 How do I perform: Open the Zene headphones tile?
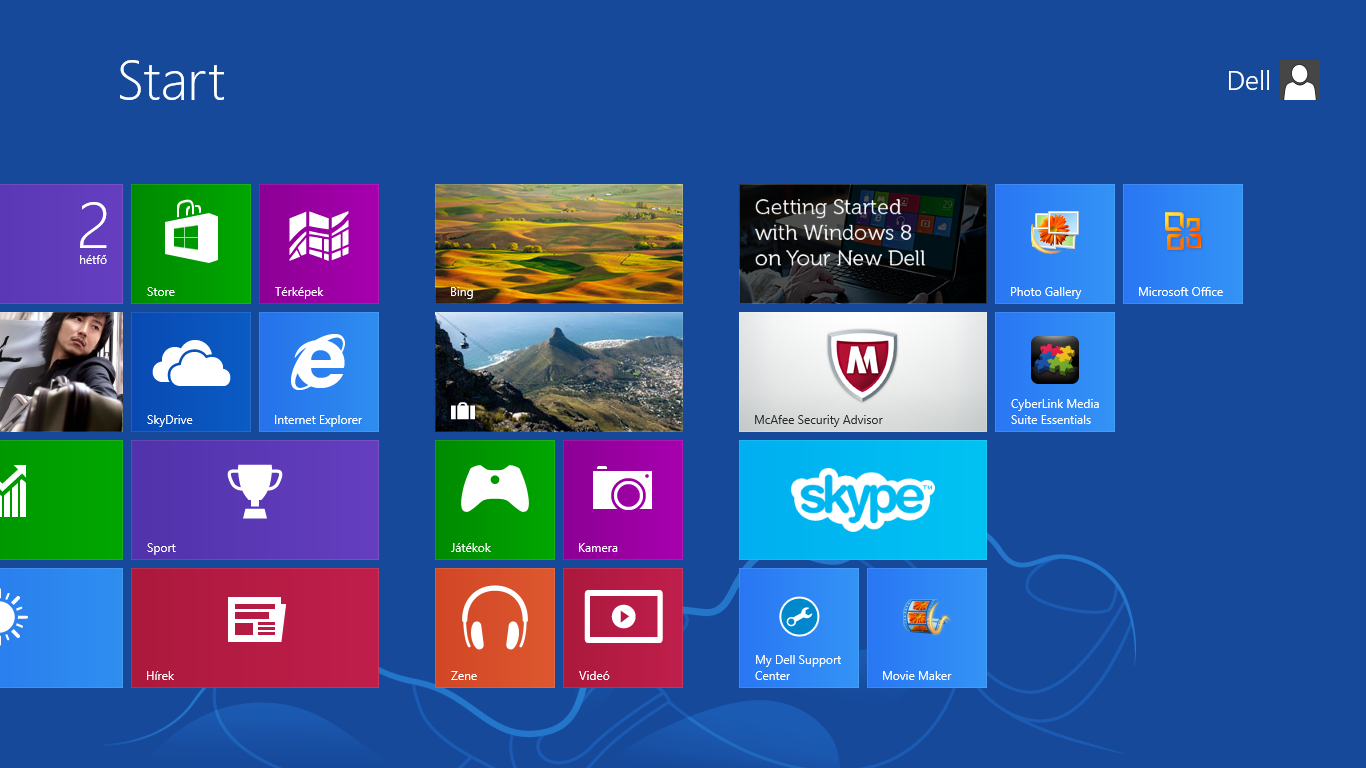click(495, 628)
